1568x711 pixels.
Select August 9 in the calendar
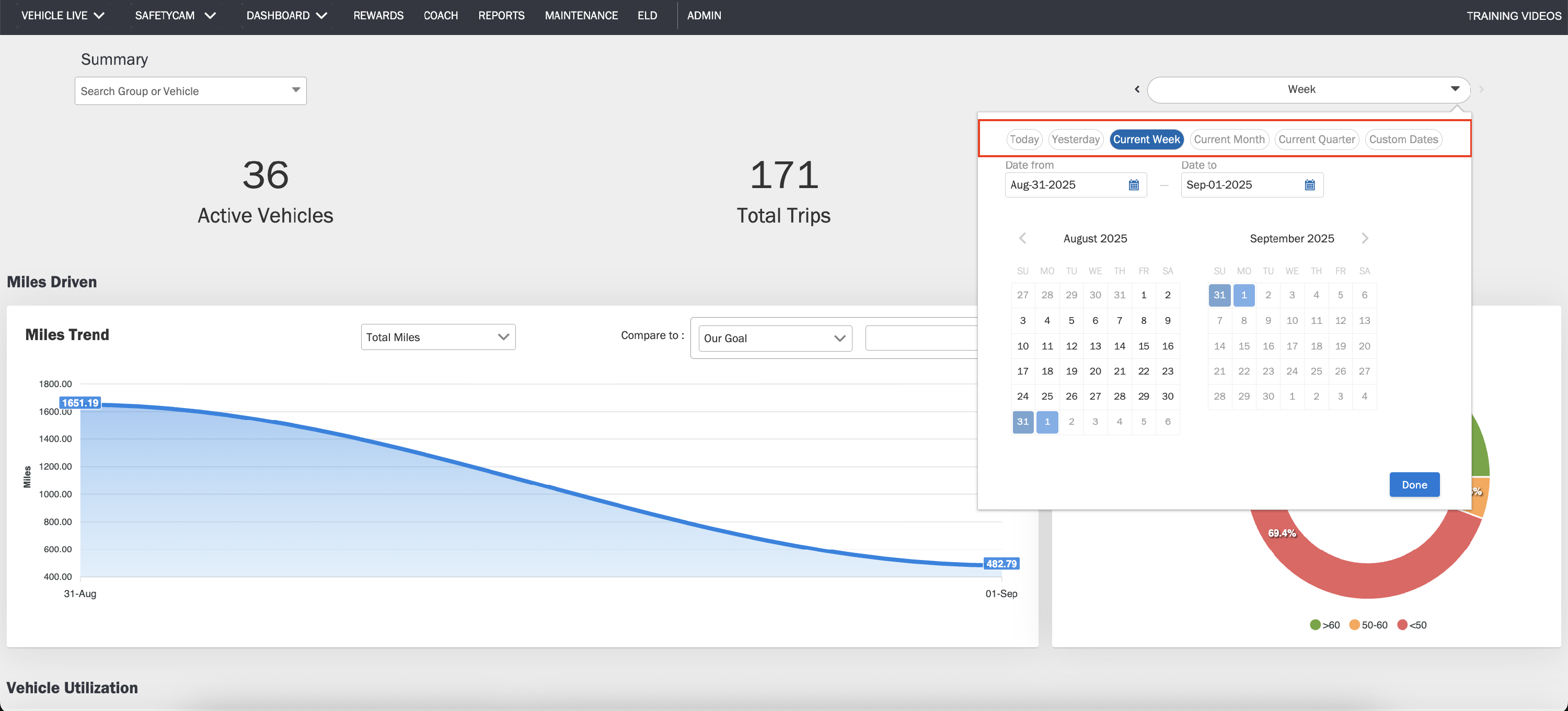[1167, 321]
